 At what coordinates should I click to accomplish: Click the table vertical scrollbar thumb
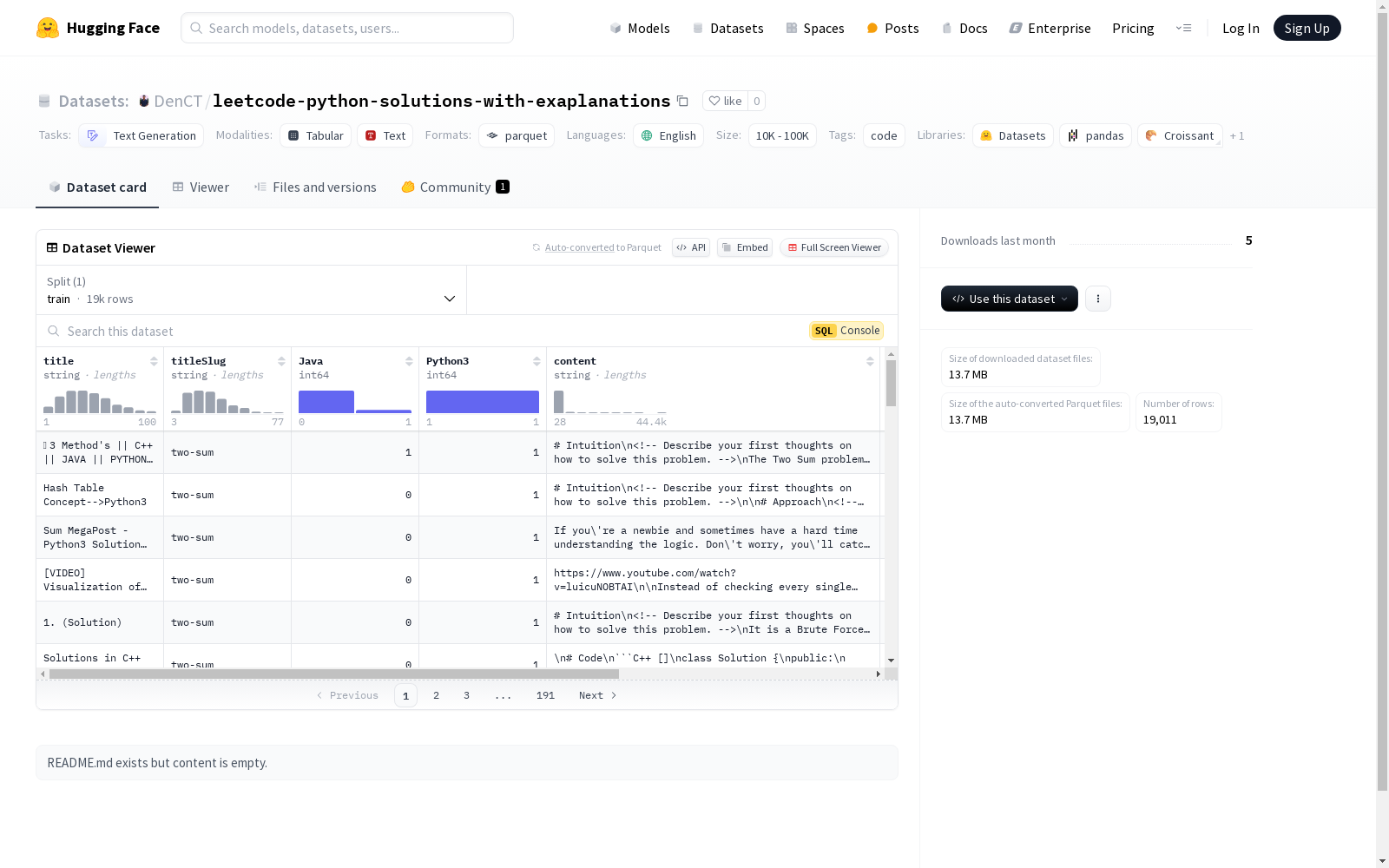(891, 383)
